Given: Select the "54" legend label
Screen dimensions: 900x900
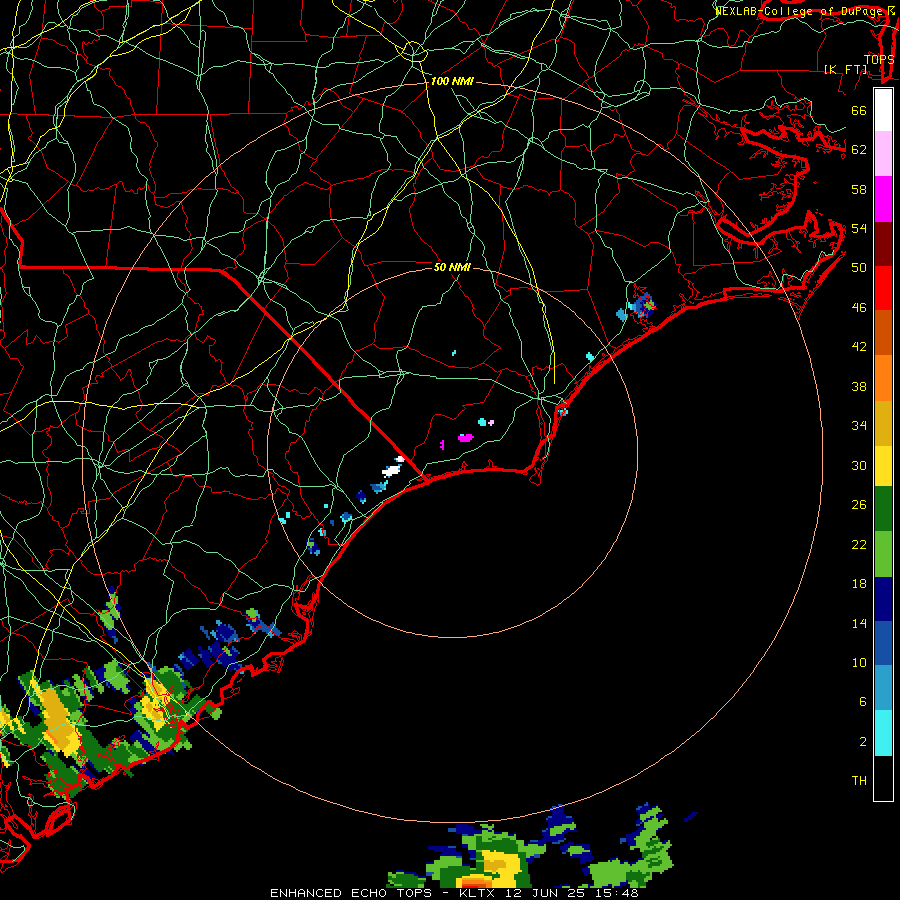Looking at the screenshot, I should (859, 228).
